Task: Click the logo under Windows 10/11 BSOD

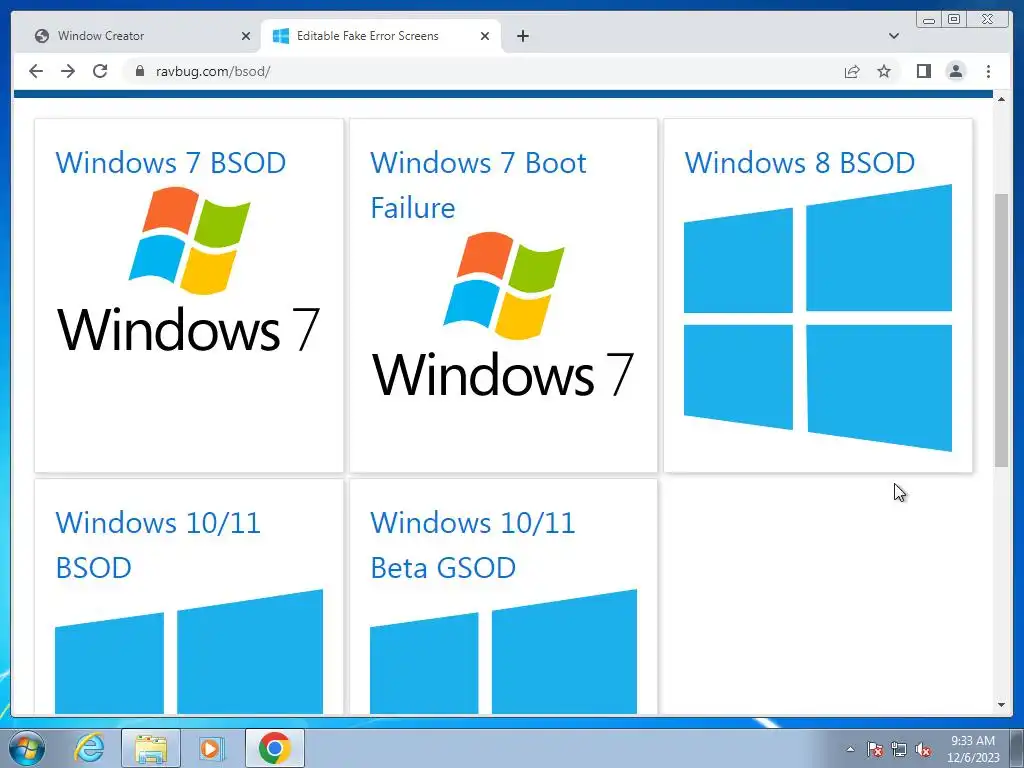Action: pos(189,652)
